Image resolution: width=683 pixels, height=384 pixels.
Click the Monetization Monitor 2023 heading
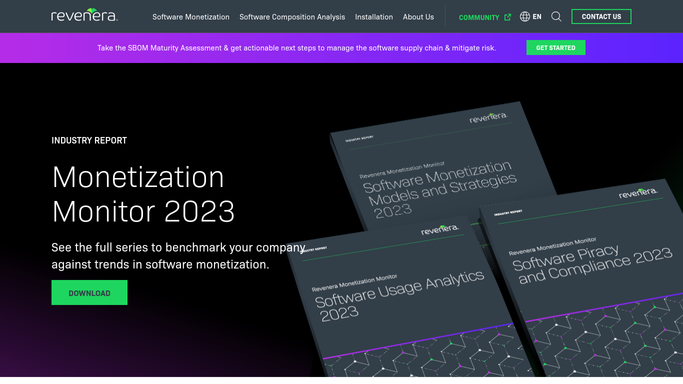tap(143, 194)
